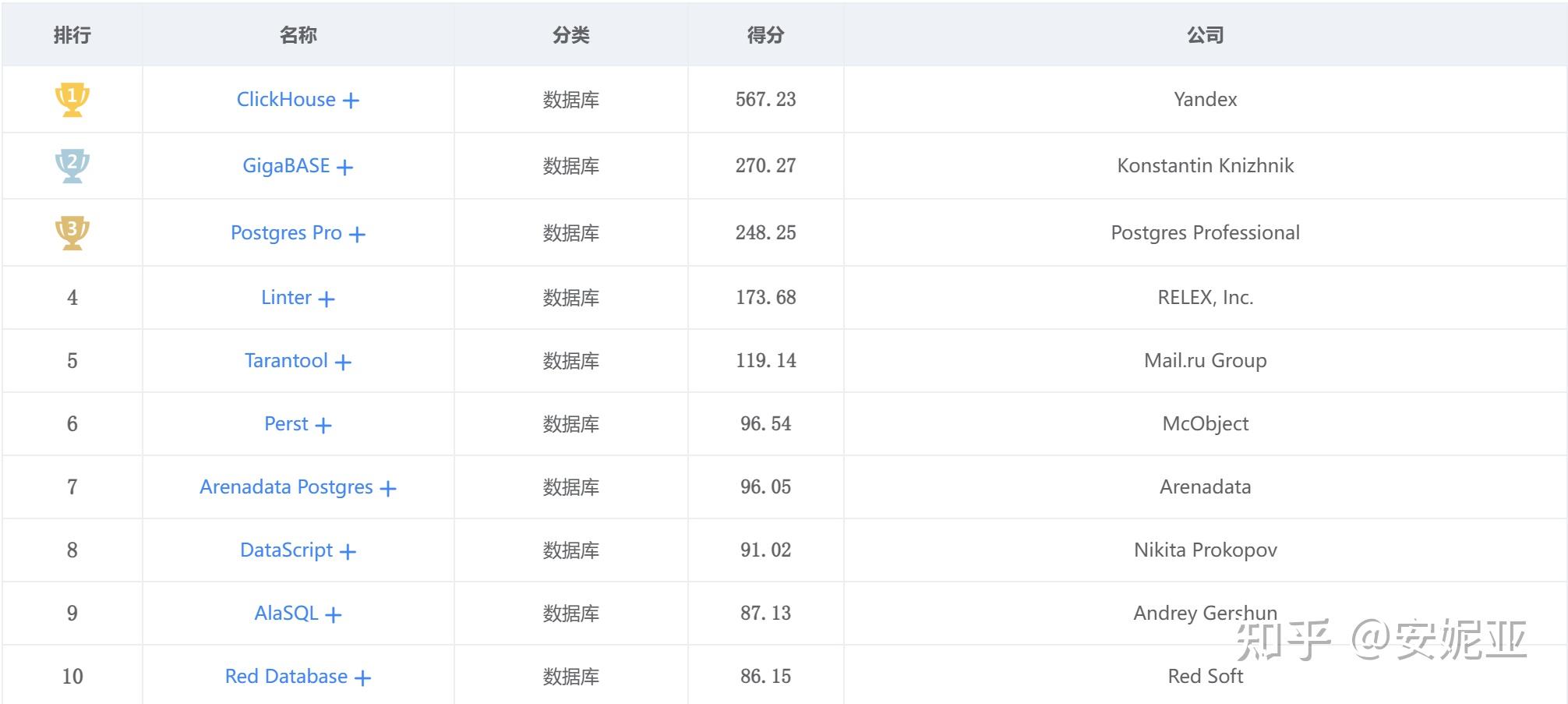Open the ClickHouse database link
This screenshot has height=704, width=1568.
pyautogui.click(x=286, y=99)
